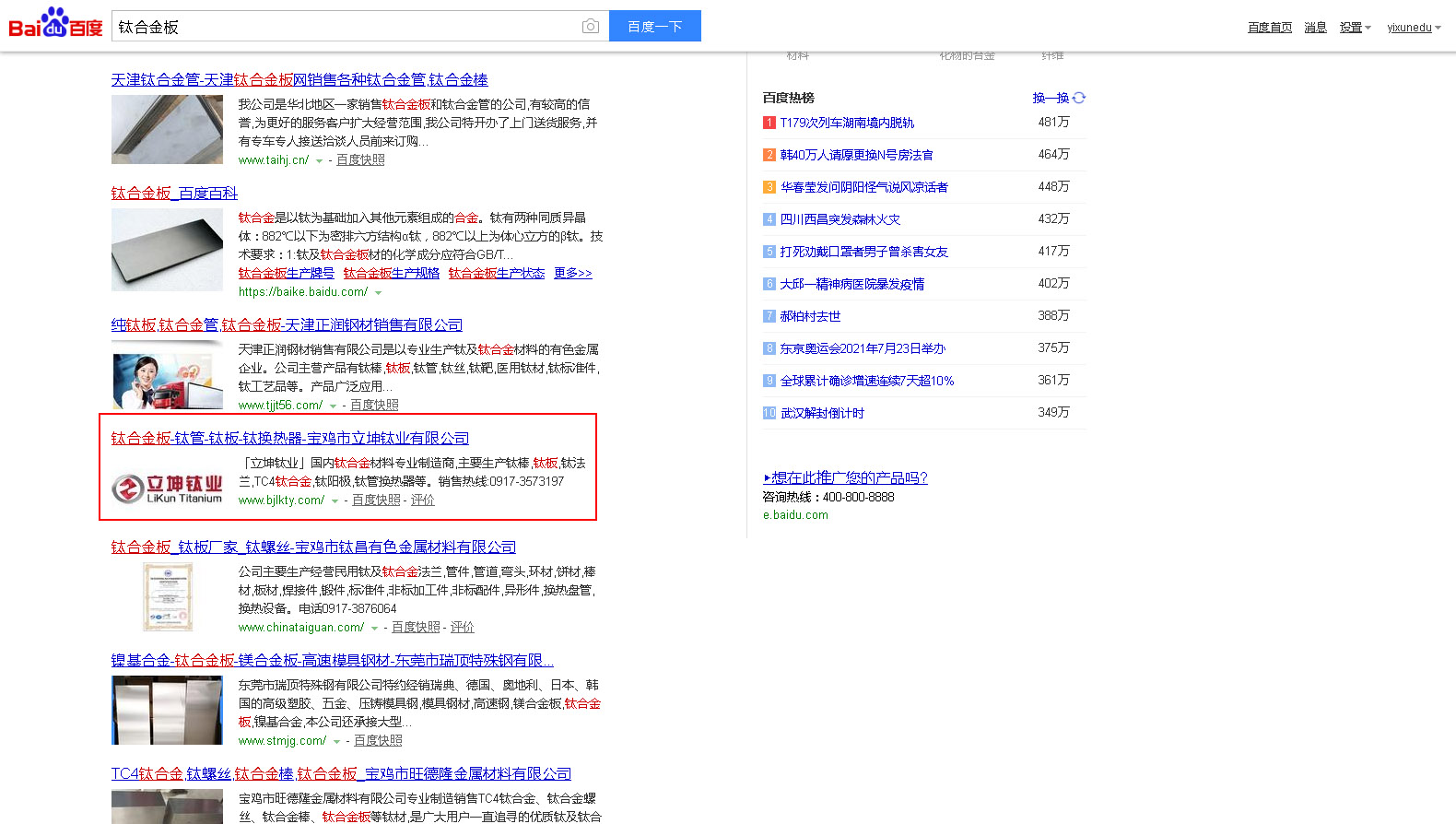Expand dropdown arrow next to www.bjlkty.com
The width and height of the screenshot is (1456, 824).
coord(335,501)
